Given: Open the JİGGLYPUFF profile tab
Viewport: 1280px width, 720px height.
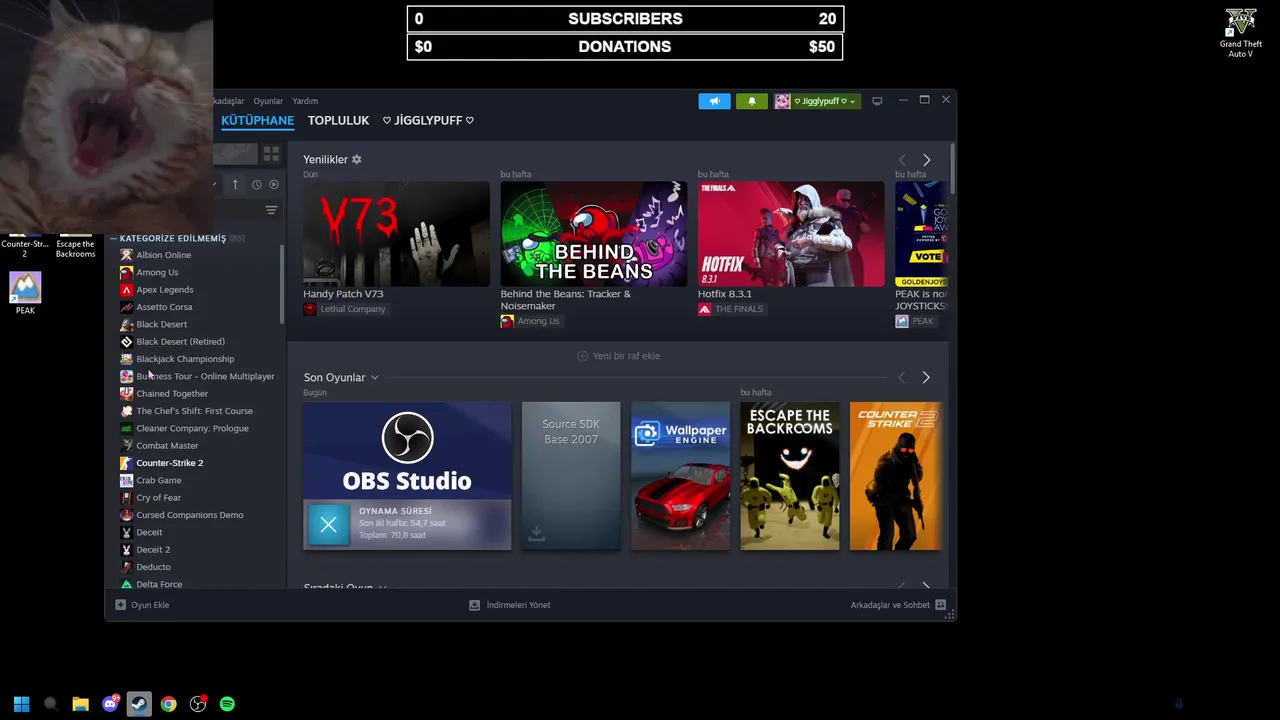Looking at the screenshot, I should 428,120.
